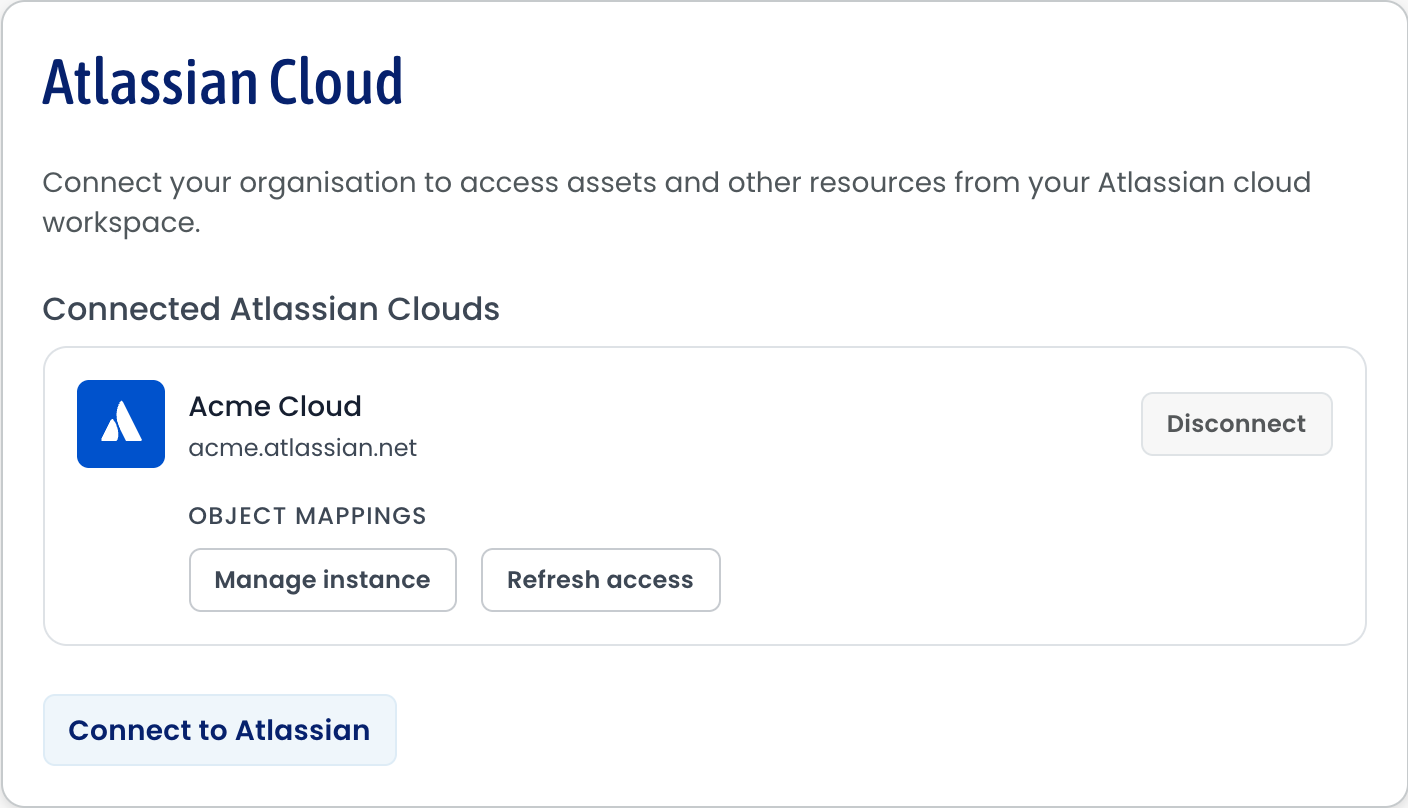Viewport: 1408px width, 808px height.
Task: Click the OBJECT MAPPINGS label
Action: pyautogui.click(x=308, y=516)
